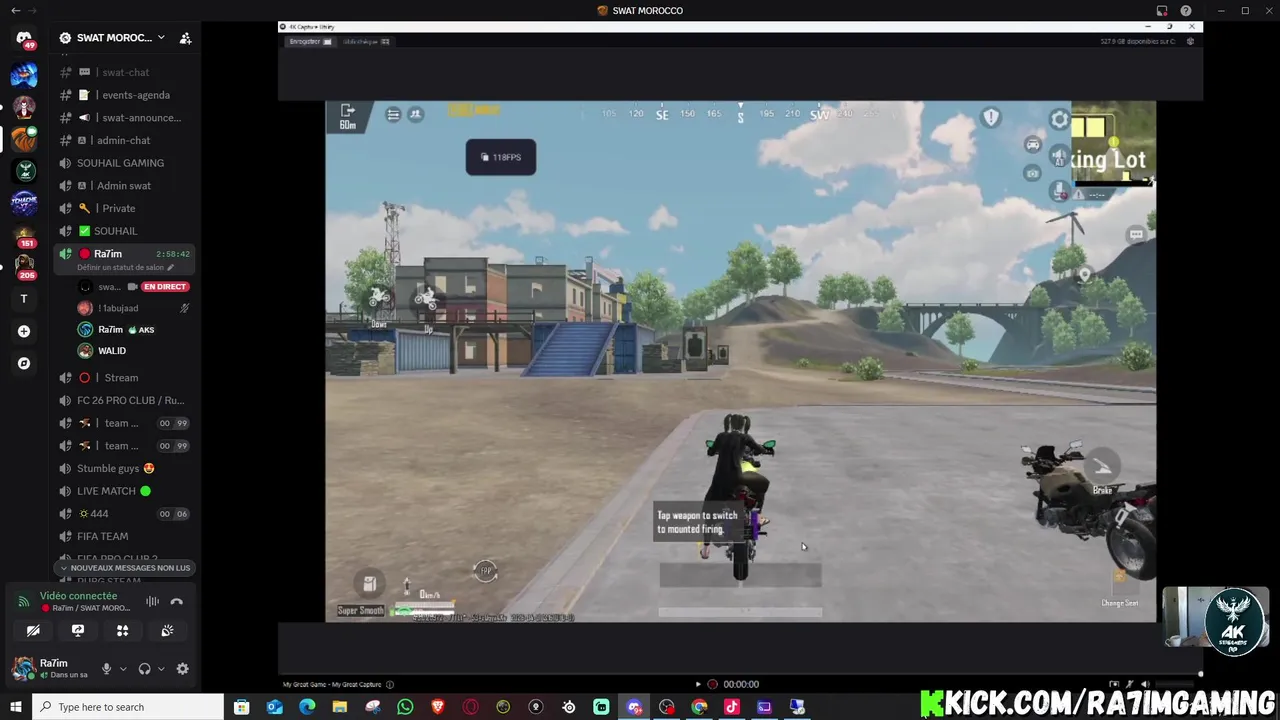Open Google Chrome from the taskbar
The image size is (1280, 720).
[x=699, y=707]
